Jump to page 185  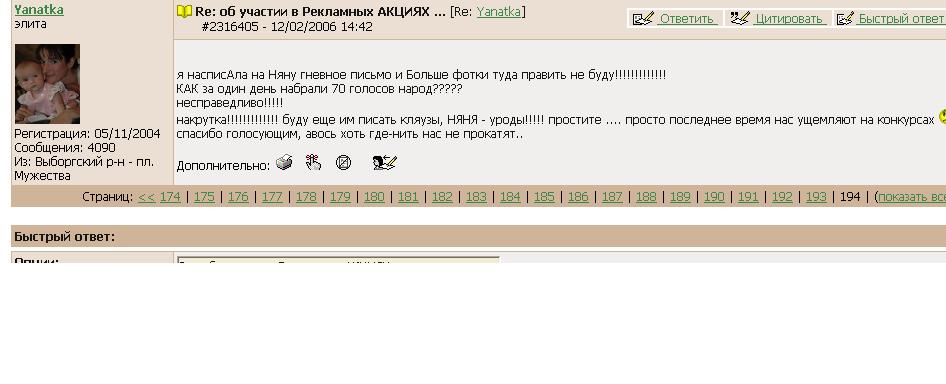click(x=544, y=197)
